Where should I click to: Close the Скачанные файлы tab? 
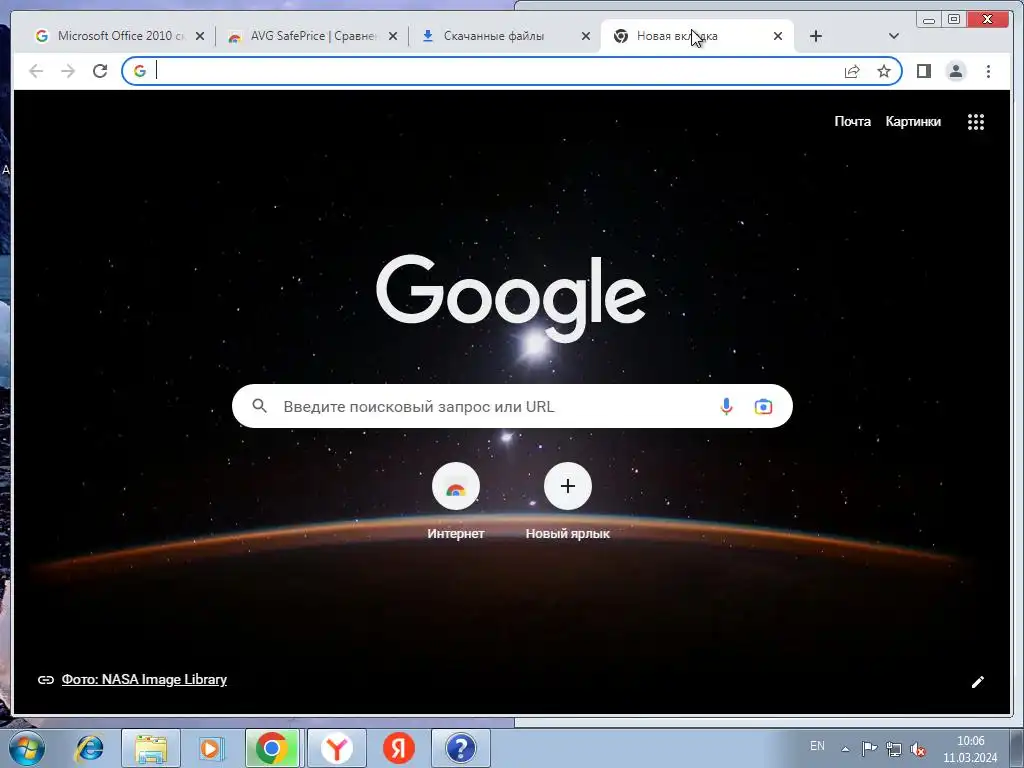click(586, 37)
